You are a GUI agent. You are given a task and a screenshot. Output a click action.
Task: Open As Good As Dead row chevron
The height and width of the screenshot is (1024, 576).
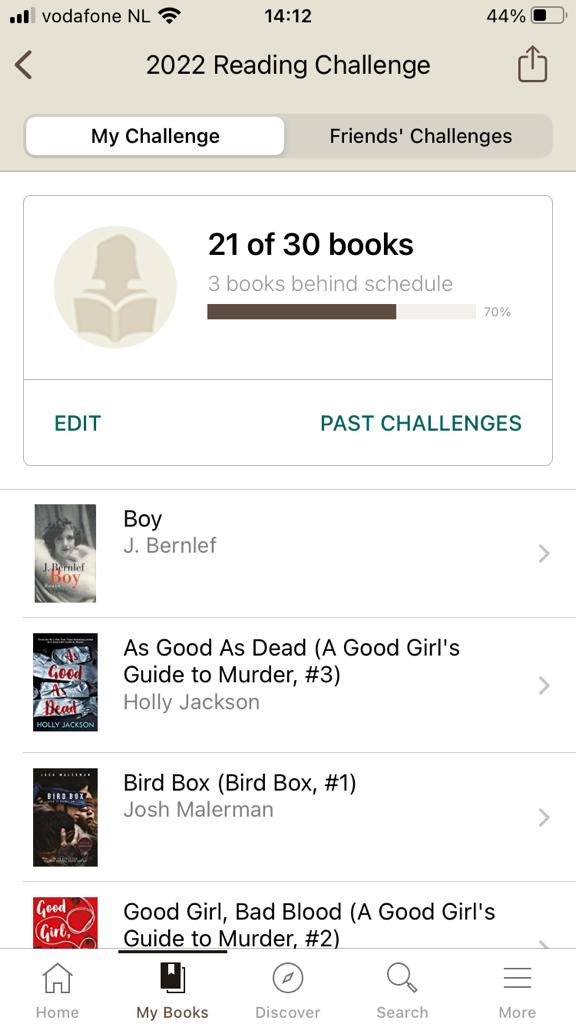(x=544, y=685)
